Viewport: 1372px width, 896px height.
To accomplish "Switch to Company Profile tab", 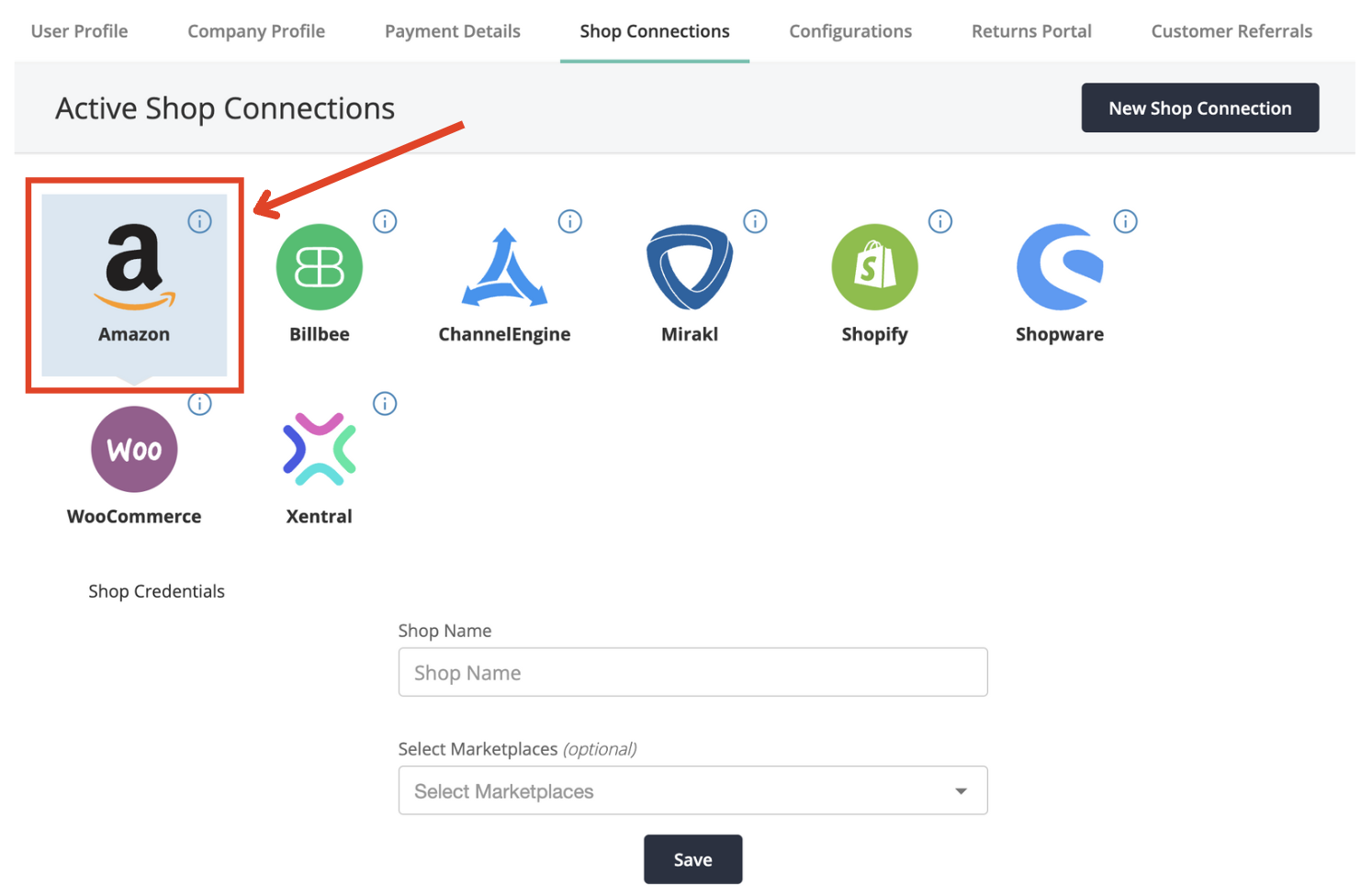I will [x=256, y=31].
